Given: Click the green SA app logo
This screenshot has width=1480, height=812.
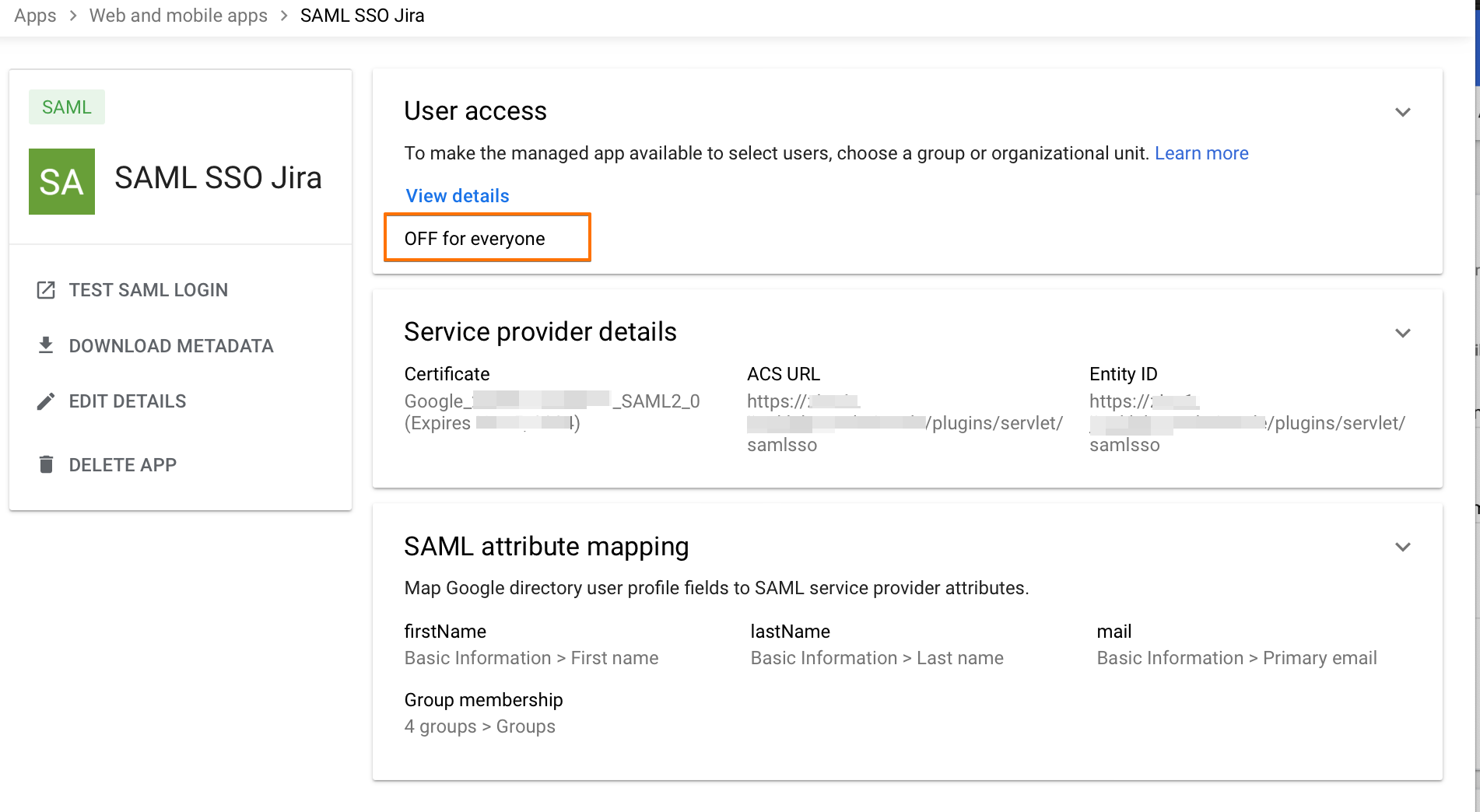Looking at the screenshot, I should (x=61, y=181).
